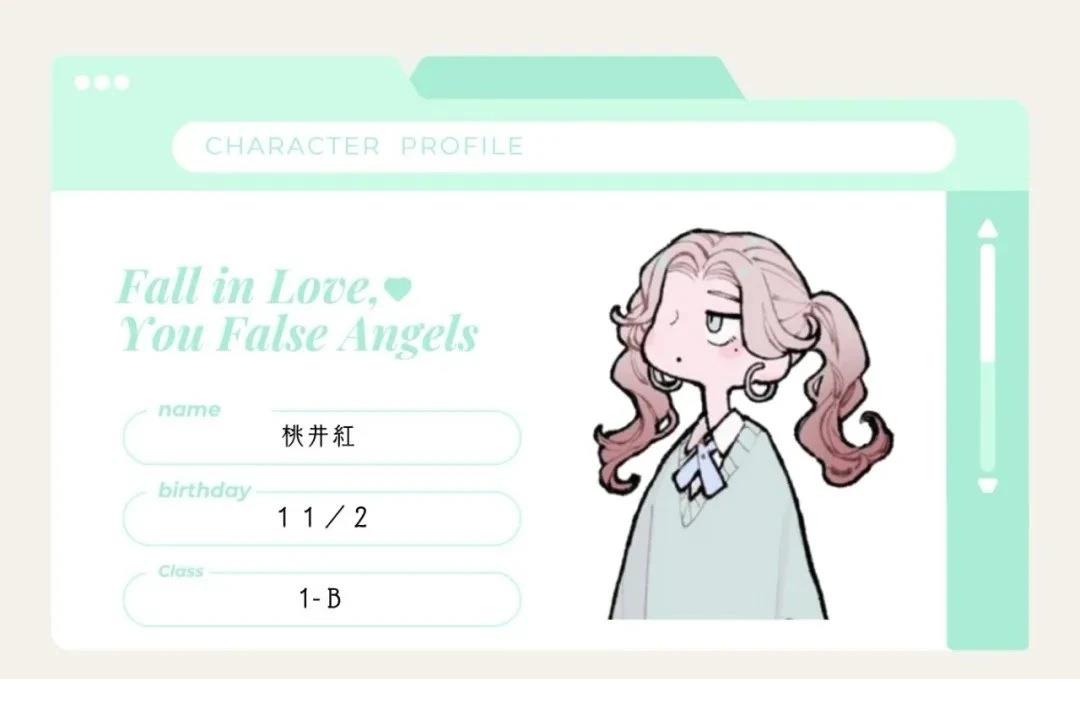Click the third white window dot
This screenshot has height=709, width=1080.
click(122, 83)
